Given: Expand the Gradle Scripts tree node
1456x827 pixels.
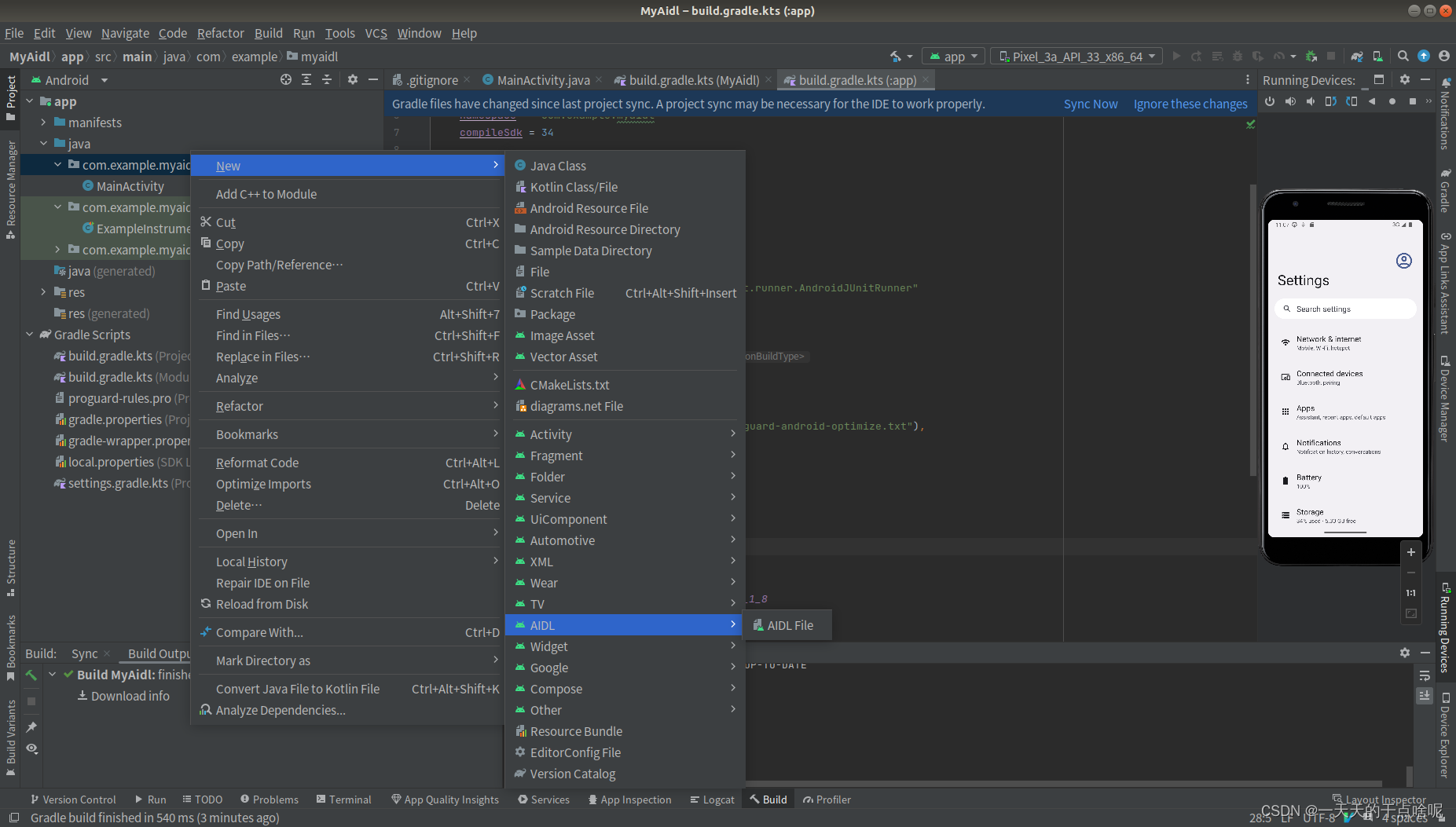Looking at the screenshot, I should (x=30, y=335).
